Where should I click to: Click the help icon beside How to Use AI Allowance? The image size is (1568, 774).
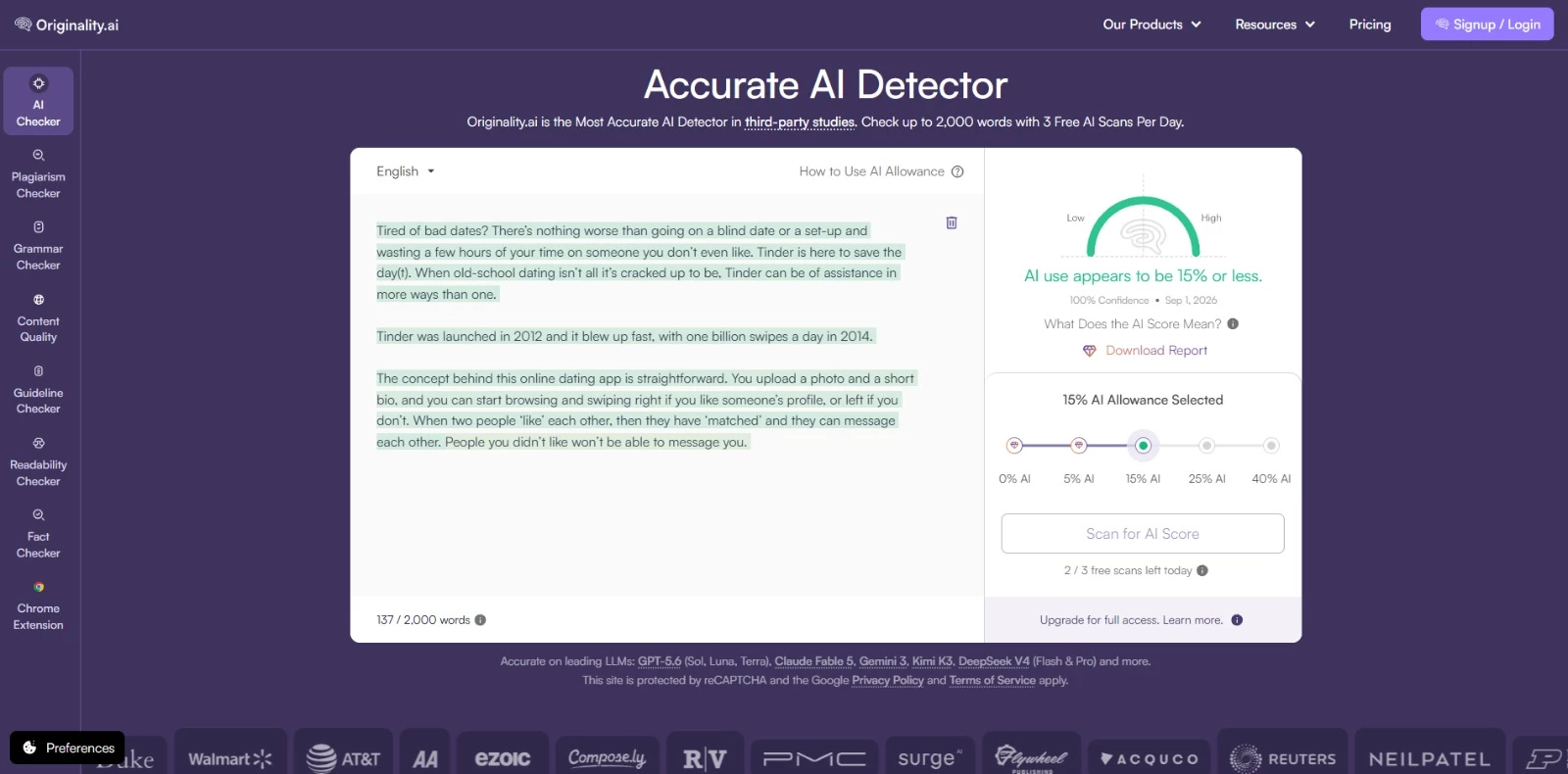(x=957, y=171)
